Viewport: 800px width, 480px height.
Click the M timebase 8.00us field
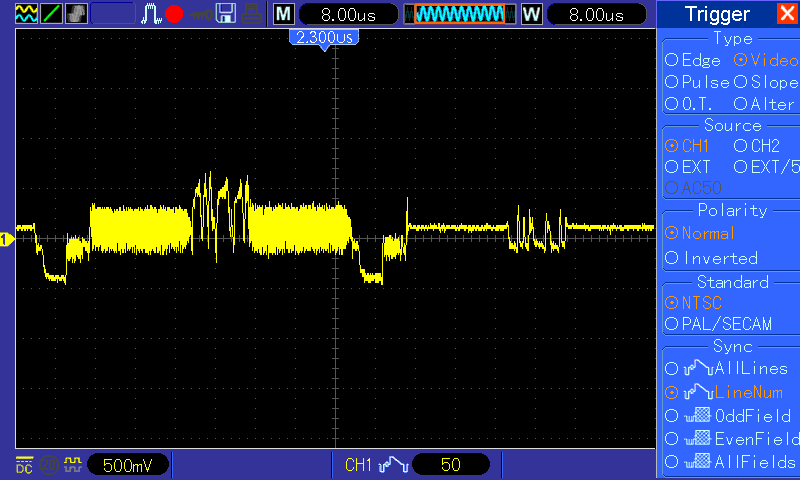coord(348,14)
